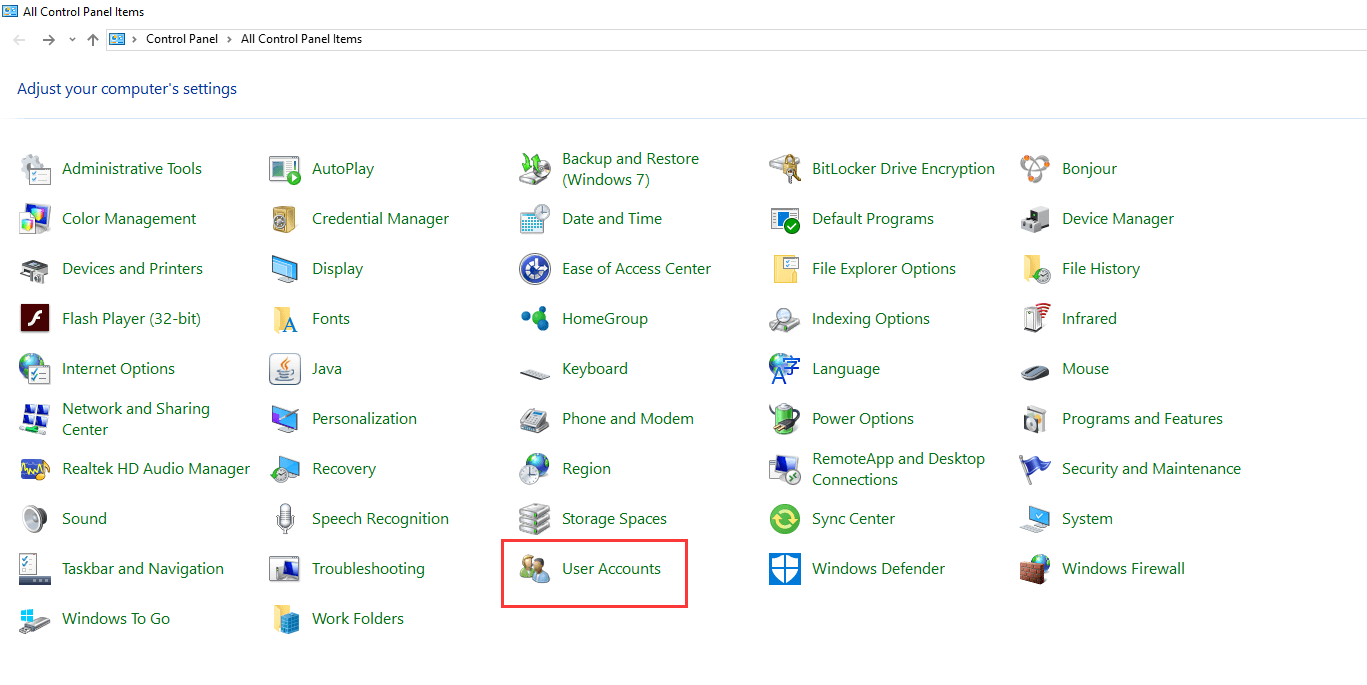
Task: Open the Power Options battery icon
Action: [x=785, y=419]
